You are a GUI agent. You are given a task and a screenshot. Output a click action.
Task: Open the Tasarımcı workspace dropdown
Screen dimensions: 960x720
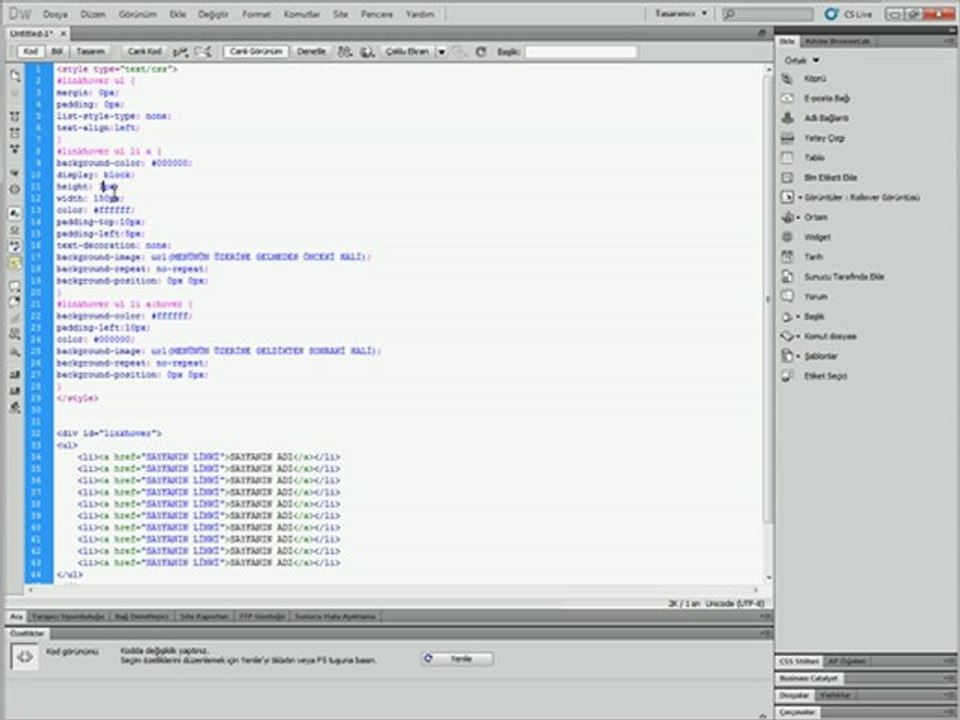[681, 13]
